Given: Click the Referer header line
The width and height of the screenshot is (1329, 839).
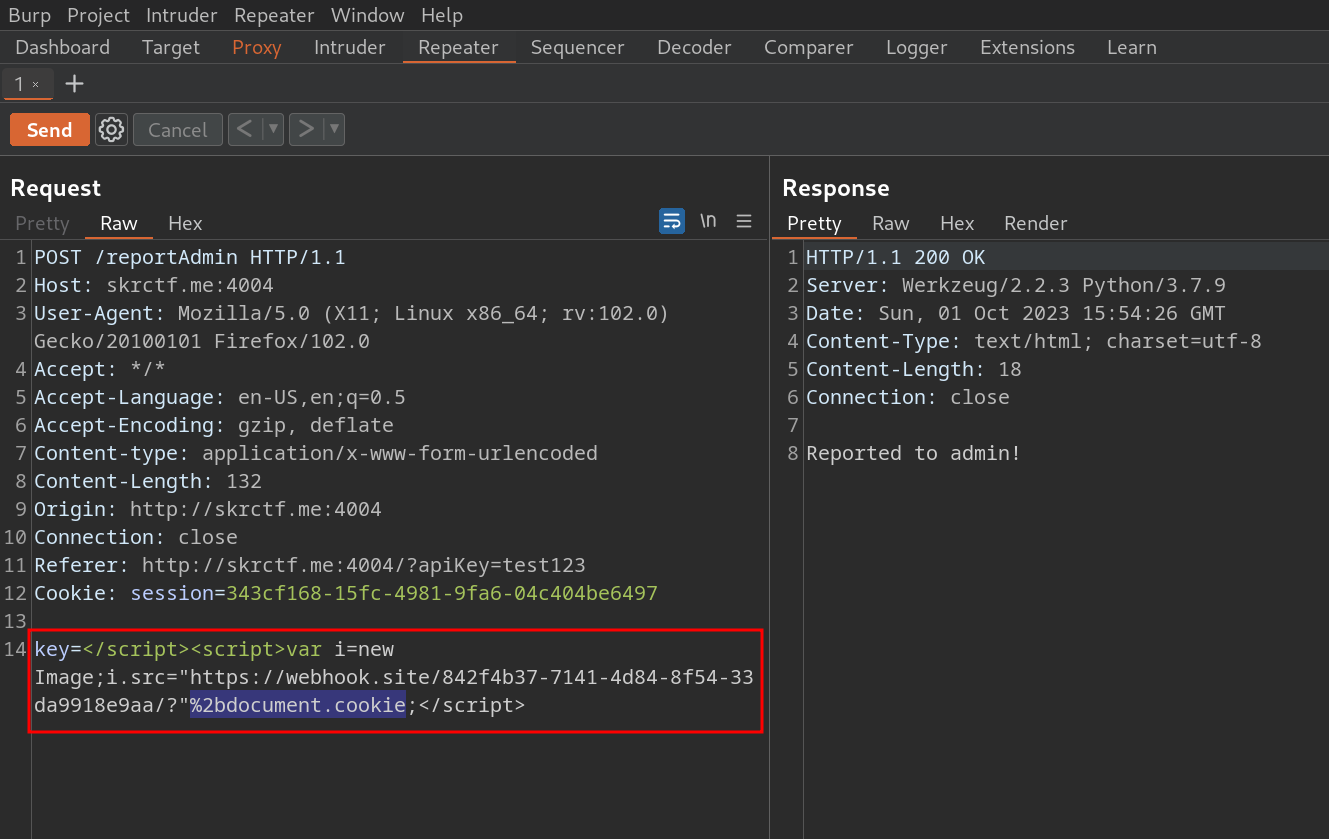Looking at the screenshot, I should (310, 565).
